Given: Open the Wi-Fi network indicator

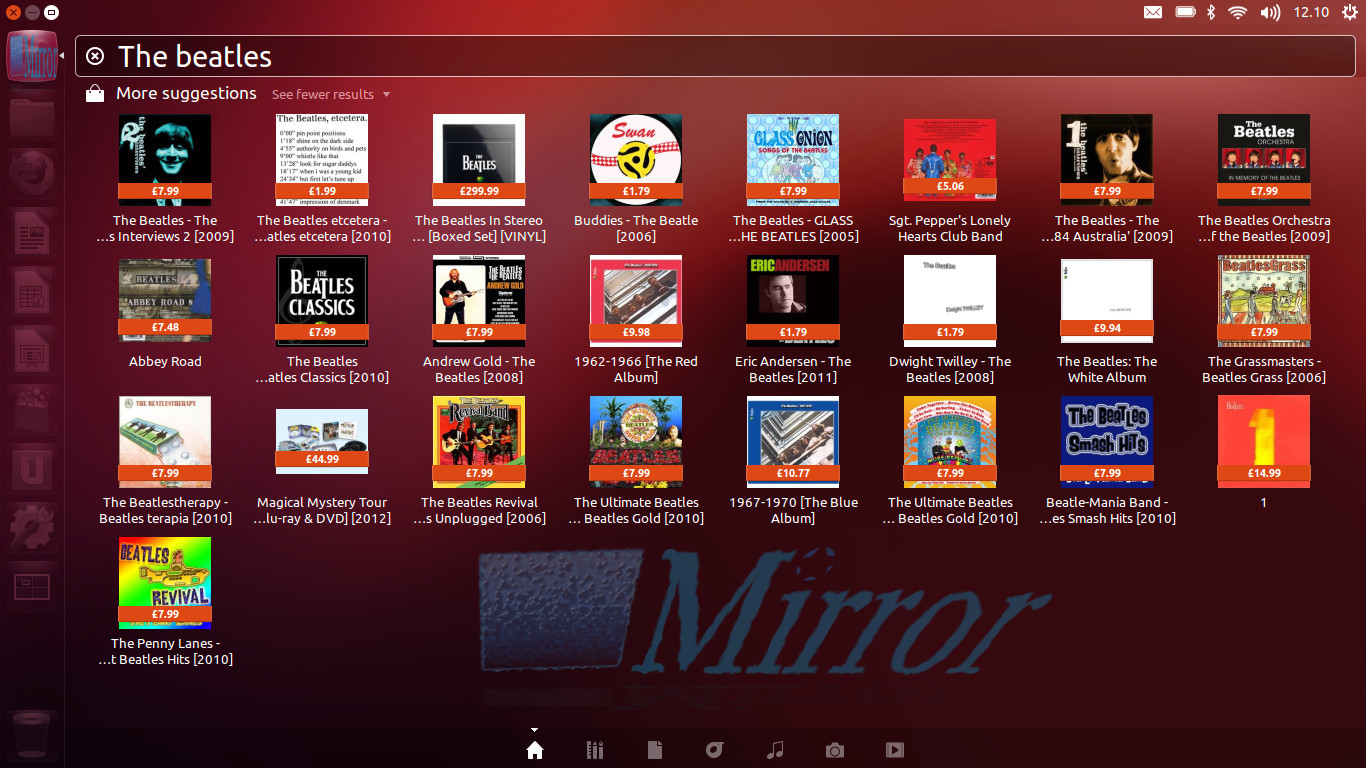Looking at the screenshot, I should point(1238,12).
